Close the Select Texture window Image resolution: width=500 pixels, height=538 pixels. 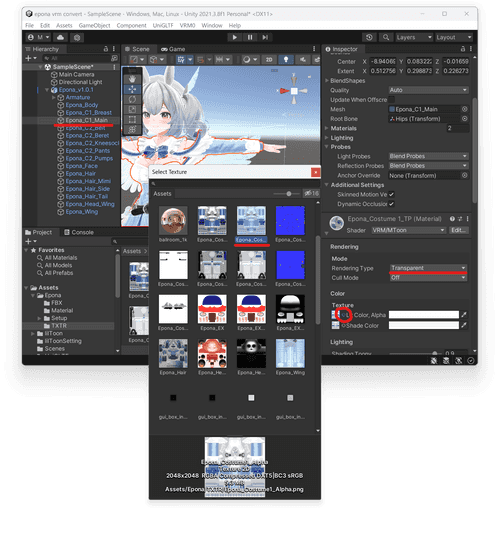[x=315, y=172]
